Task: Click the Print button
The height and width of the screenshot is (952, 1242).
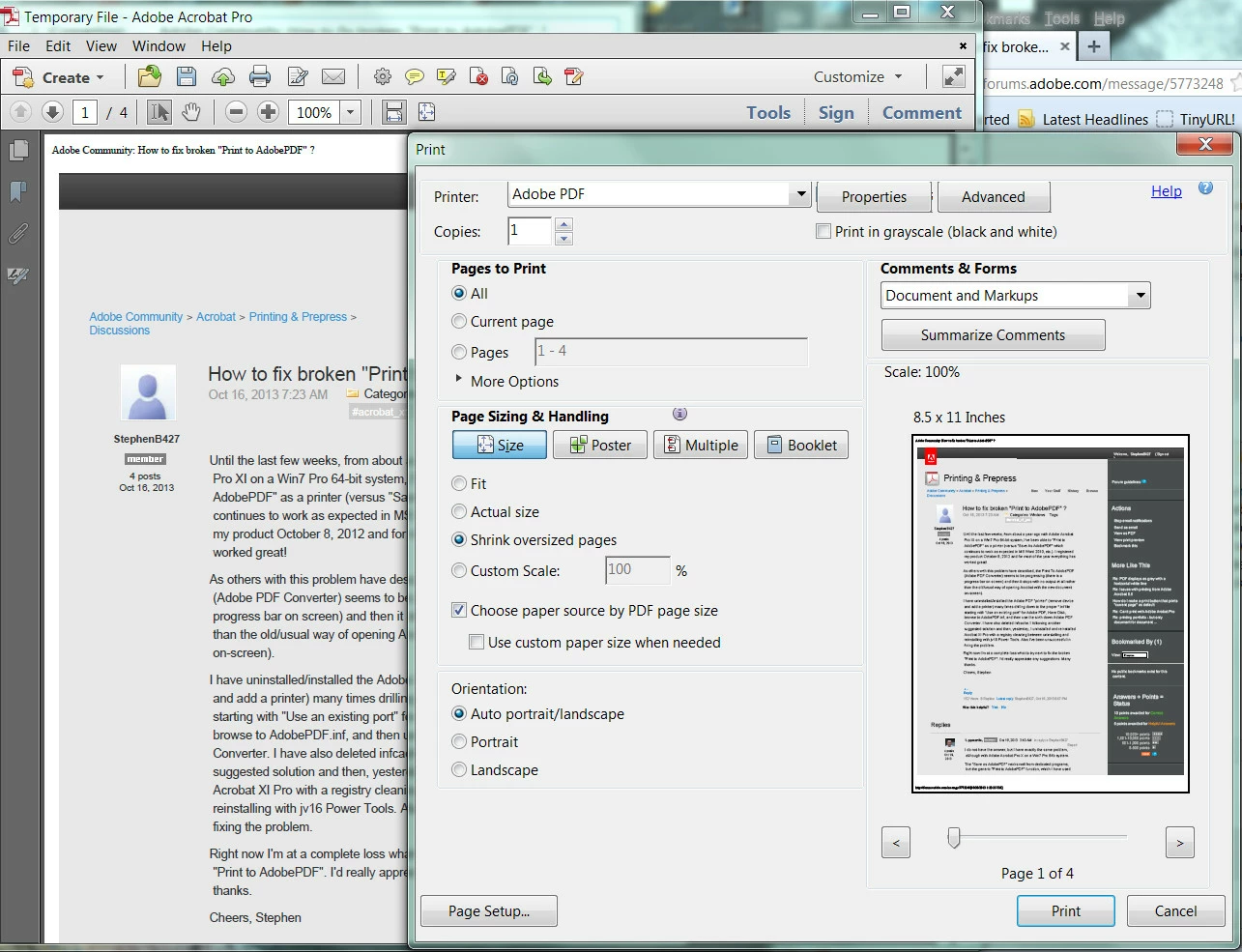Action: [x=1066, y=910]
